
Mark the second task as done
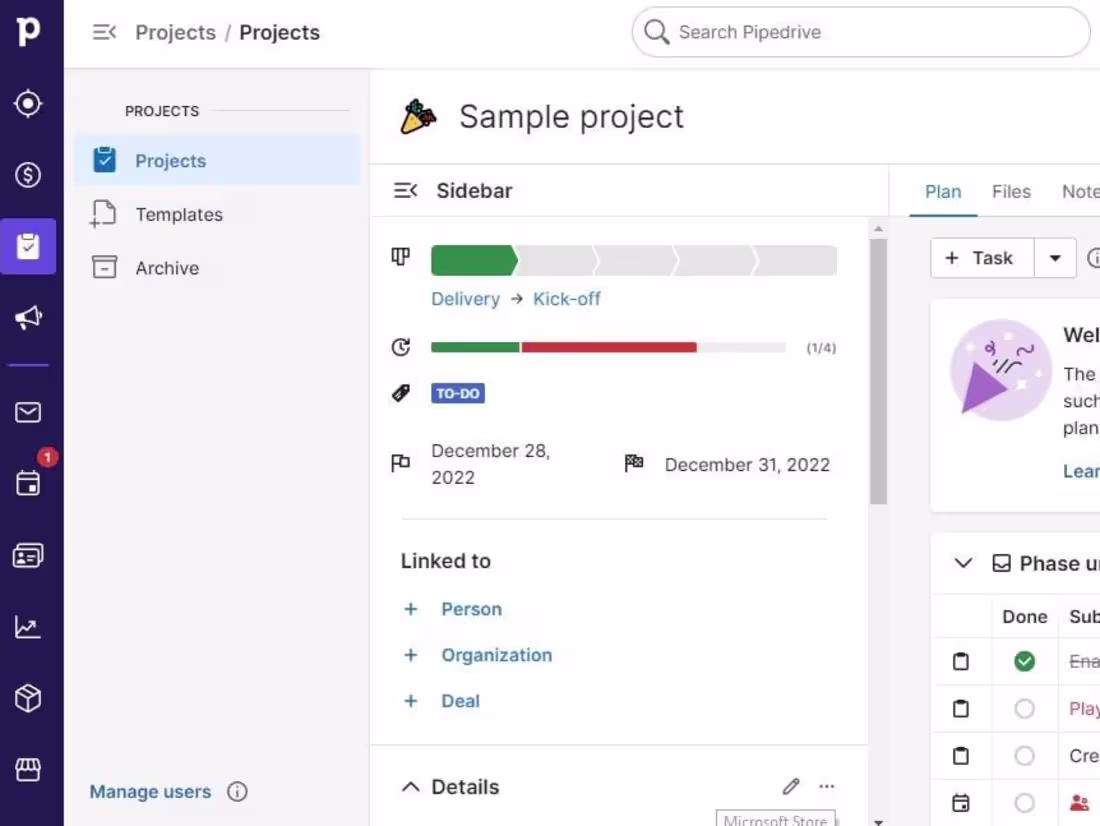1024,709
